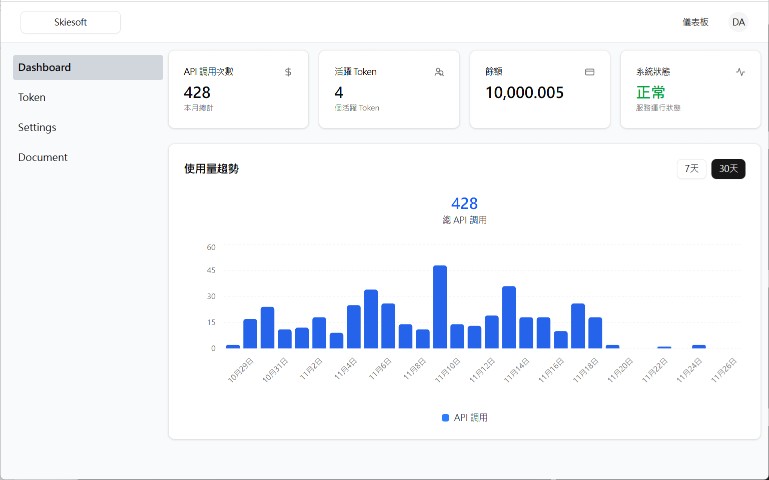Click the dollar sign icon in API card
The height and width of the screenshot is (480, 769).
click(x=289, y=72)
